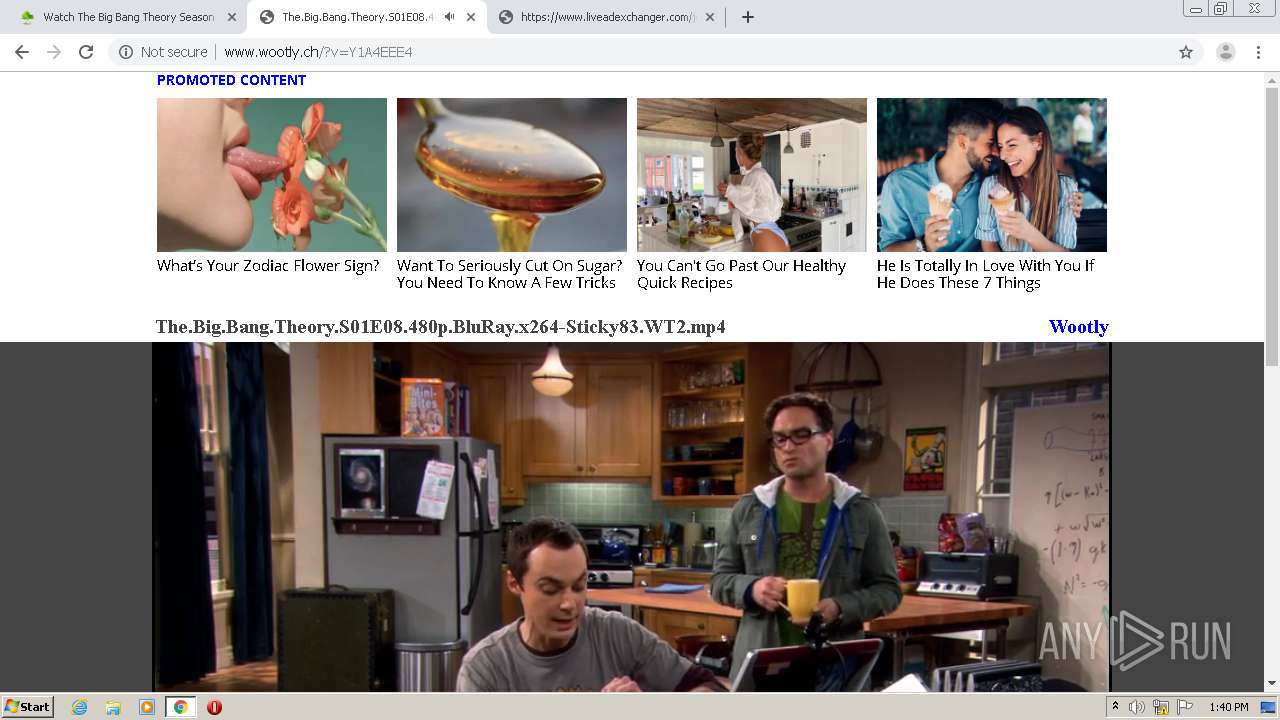The width and height of the screenshot is (1280, 720).
Task: Reload the wootly page
Action: click(x=86, y=52)
